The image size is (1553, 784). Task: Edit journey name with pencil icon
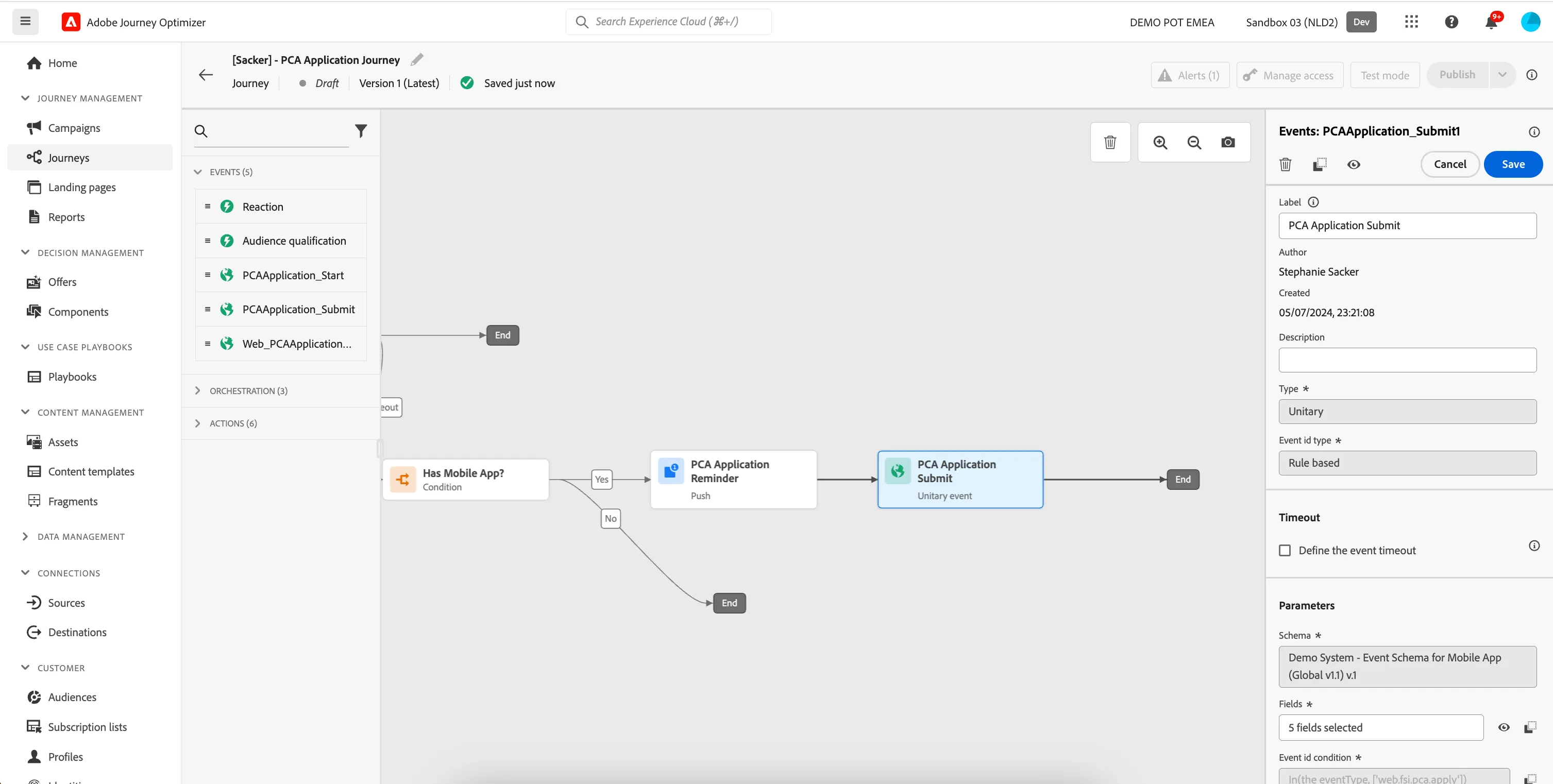click(x=417, y=60)
